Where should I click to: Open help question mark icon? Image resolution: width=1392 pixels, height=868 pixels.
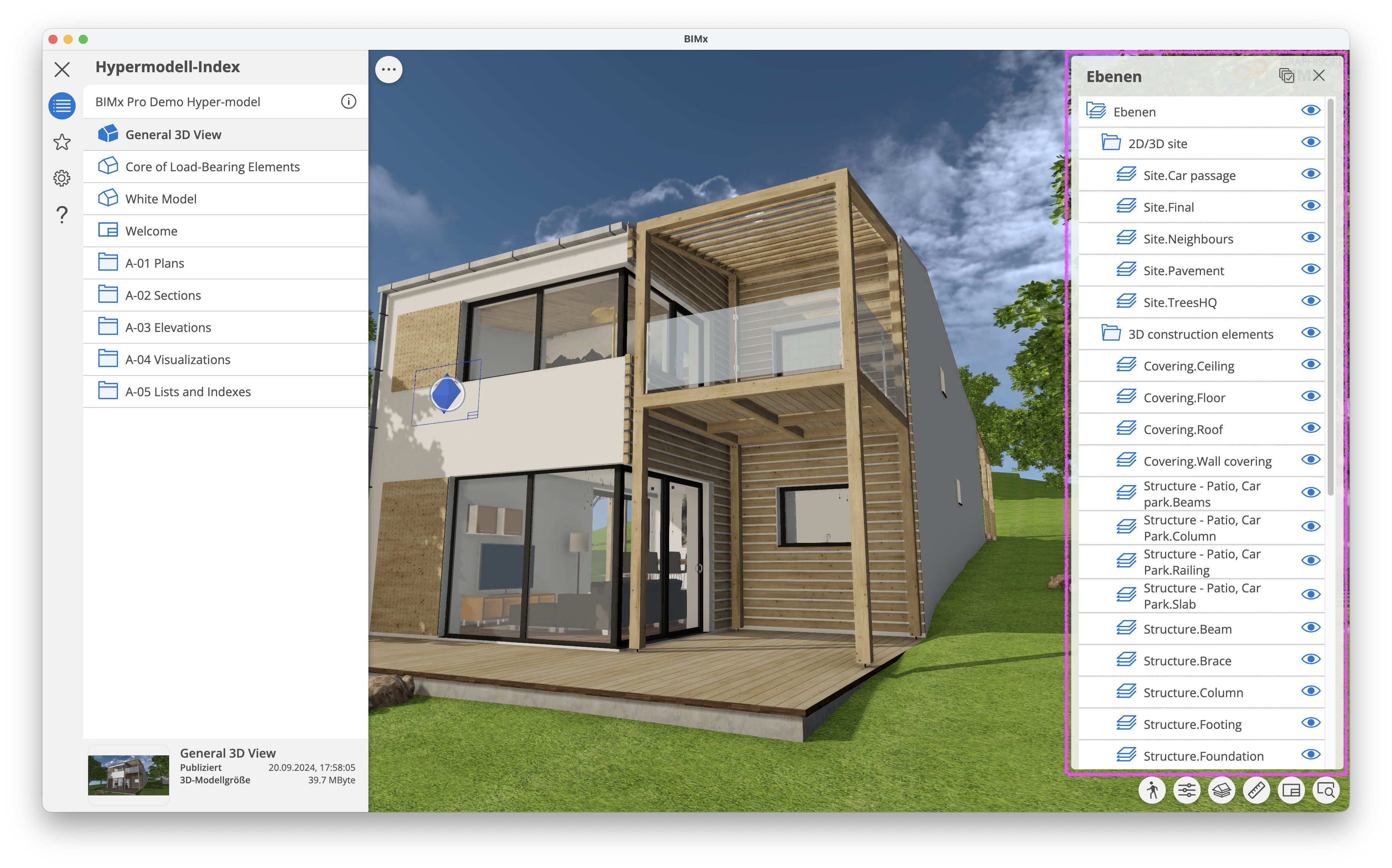[x=62, y=214]
